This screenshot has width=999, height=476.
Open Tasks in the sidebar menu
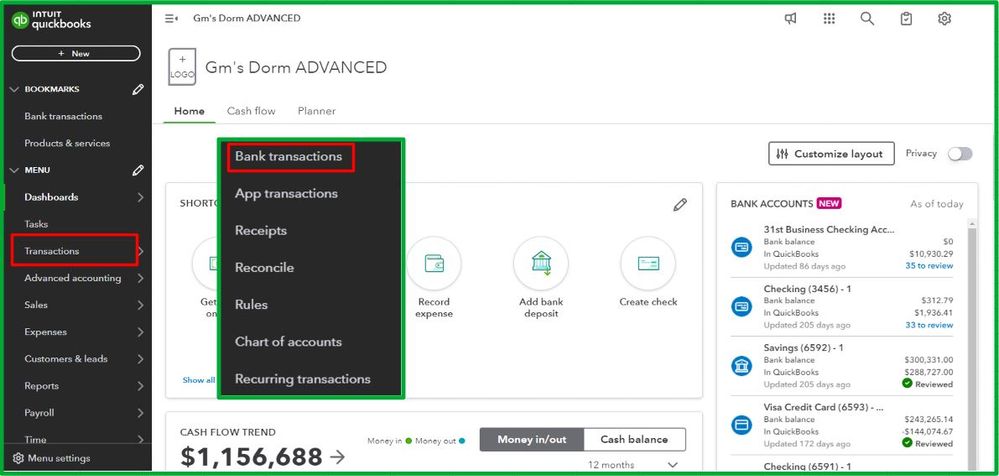[36, 224]
